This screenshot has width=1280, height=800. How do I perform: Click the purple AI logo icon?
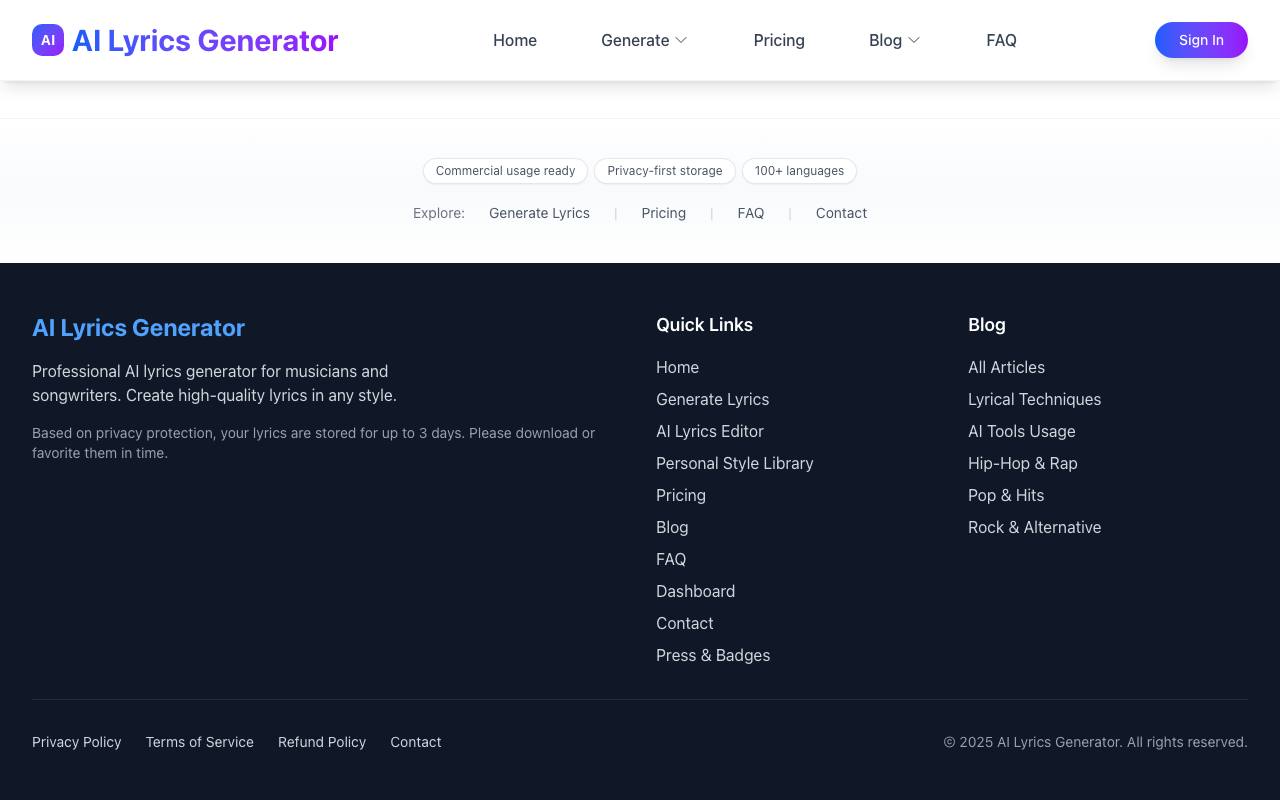click(48, 40)
